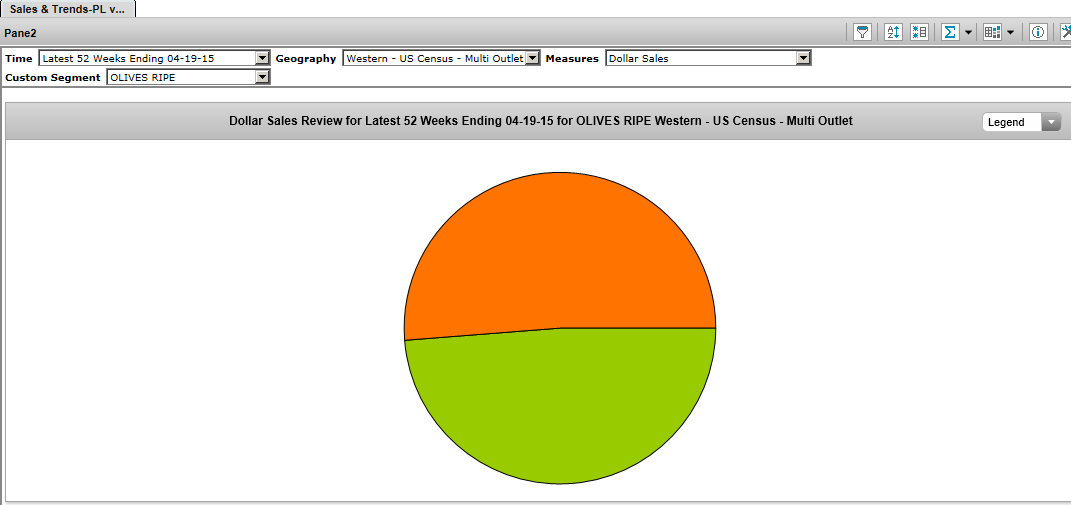Click the Sigma totals icon

point(950,32)
